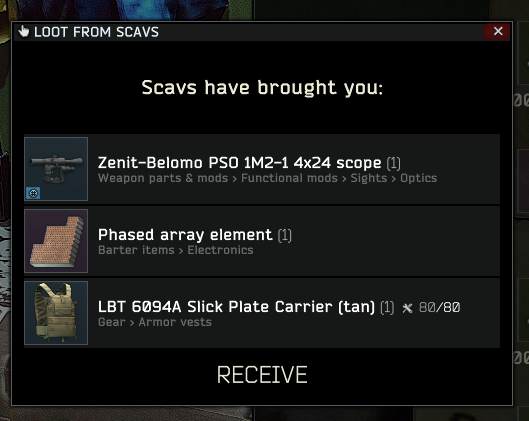Open the Barter items category

tap(136, 250)
